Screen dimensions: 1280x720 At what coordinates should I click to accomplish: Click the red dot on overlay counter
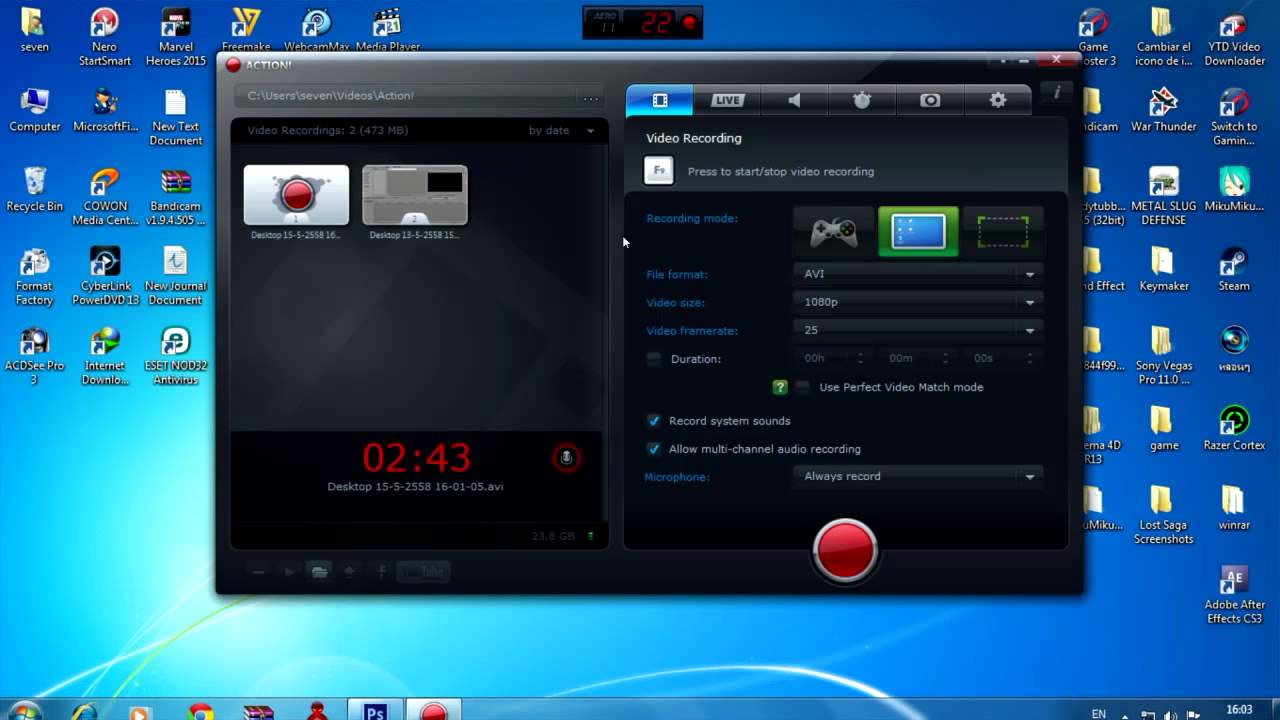click(x=689, y=22)
